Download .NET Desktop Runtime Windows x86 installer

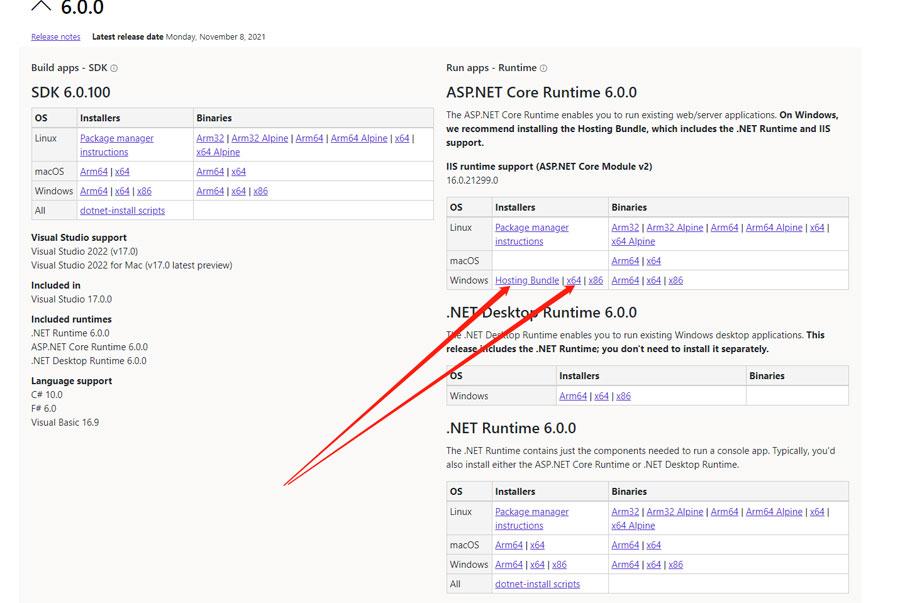click(623, 396)
